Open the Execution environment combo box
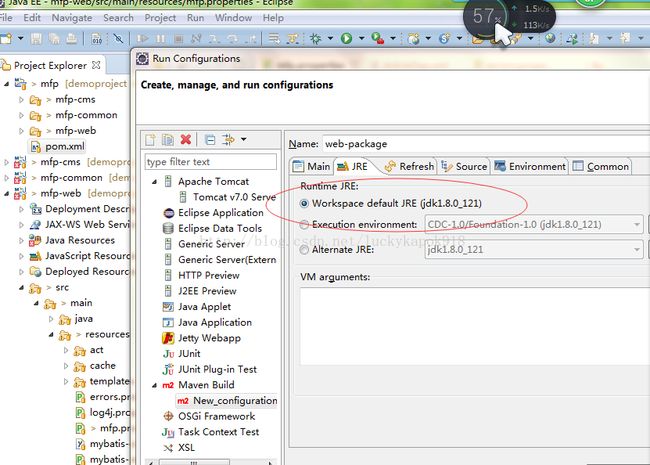This screenshot has height=465, width=650. (x=534, y=225)
